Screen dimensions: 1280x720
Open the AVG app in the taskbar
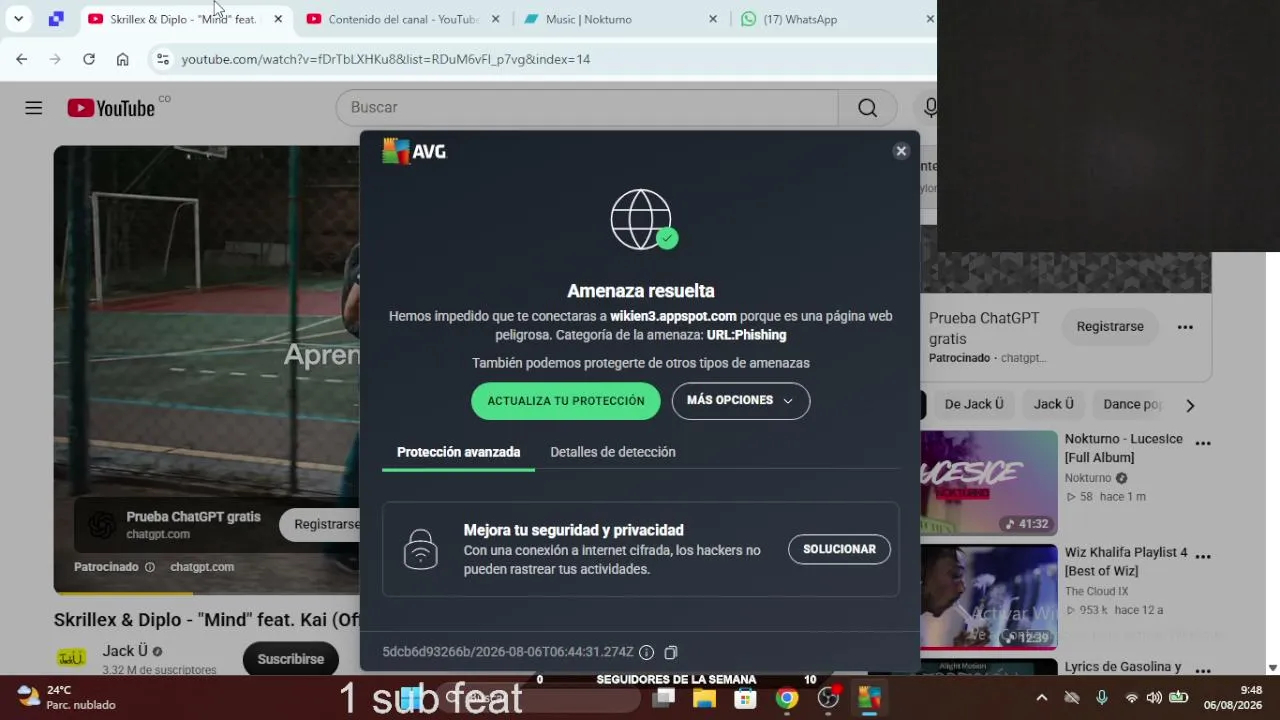(x=869, y=698)
